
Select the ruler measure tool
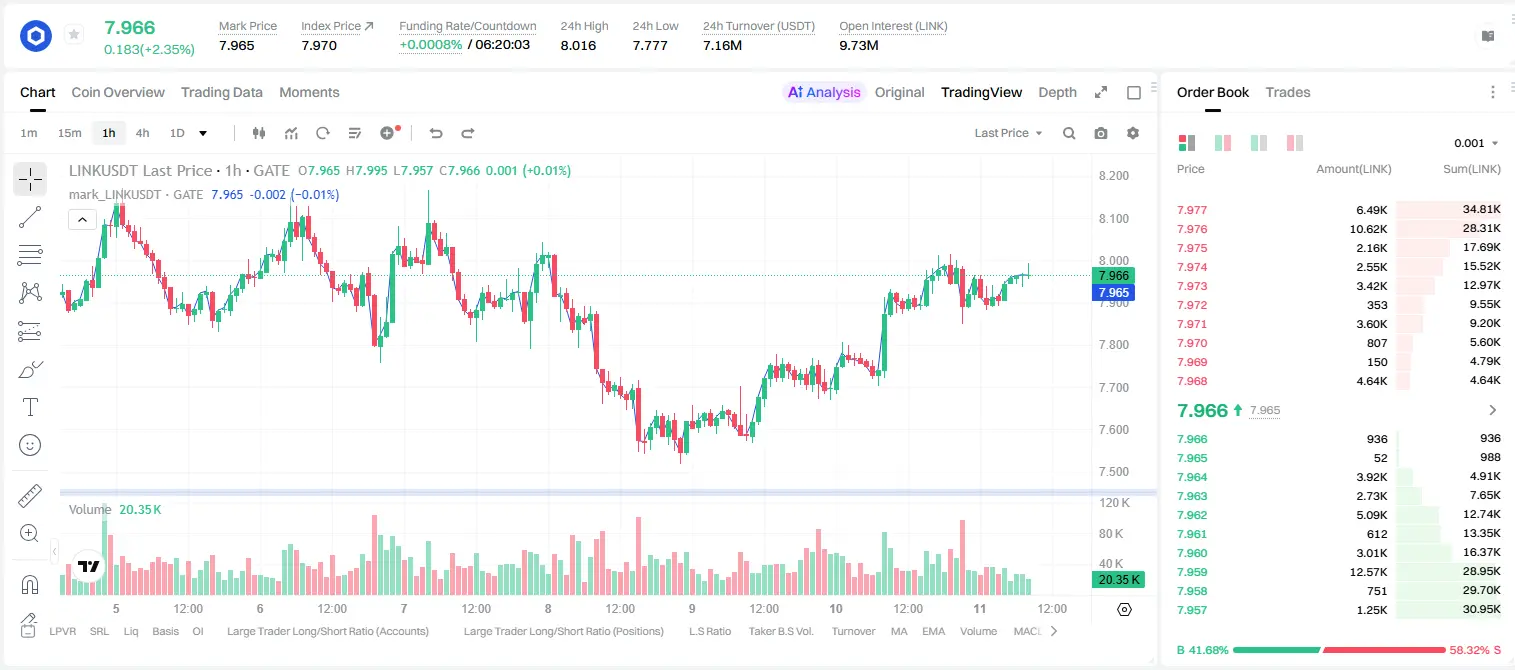tap(30, 496)
